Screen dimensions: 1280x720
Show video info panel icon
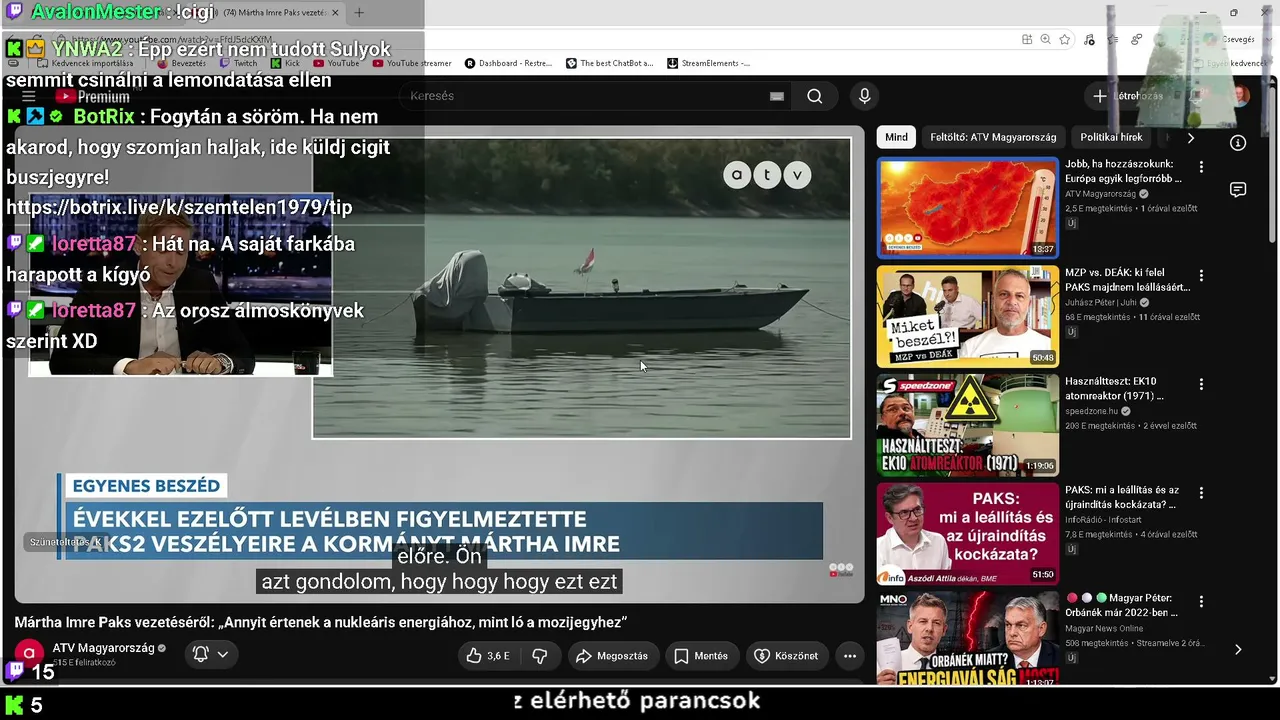[1238, 143]
